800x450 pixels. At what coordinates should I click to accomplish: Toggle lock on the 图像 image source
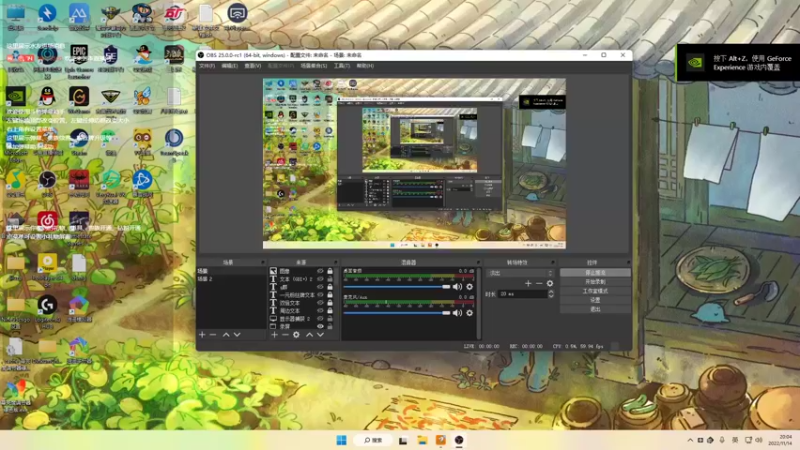click(330, 271)
